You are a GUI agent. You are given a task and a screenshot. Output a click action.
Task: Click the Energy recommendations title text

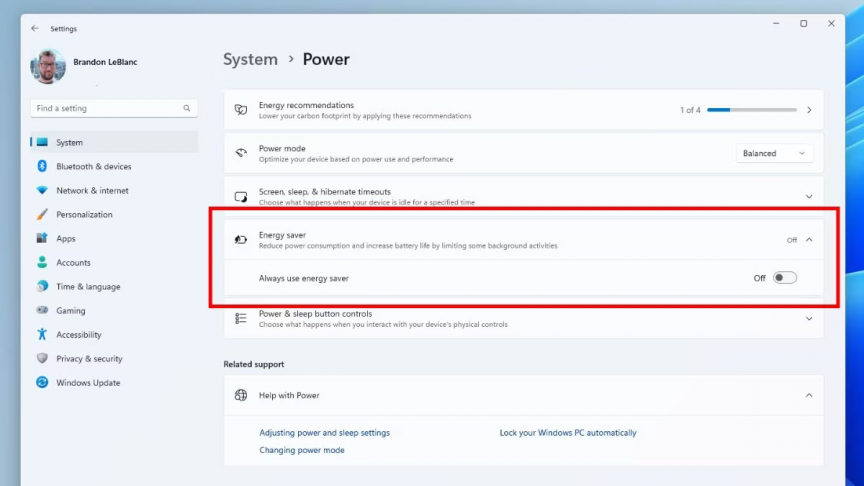[x=306, y=105]
